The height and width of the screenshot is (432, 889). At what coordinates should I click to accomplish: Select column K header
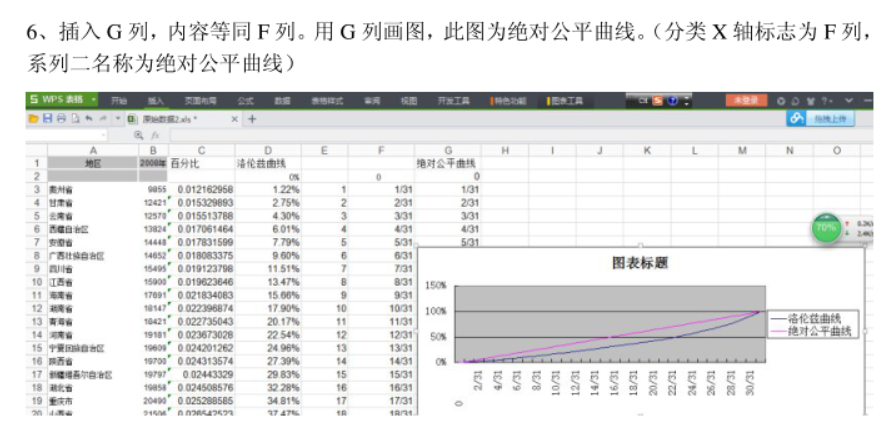[647, 150]
